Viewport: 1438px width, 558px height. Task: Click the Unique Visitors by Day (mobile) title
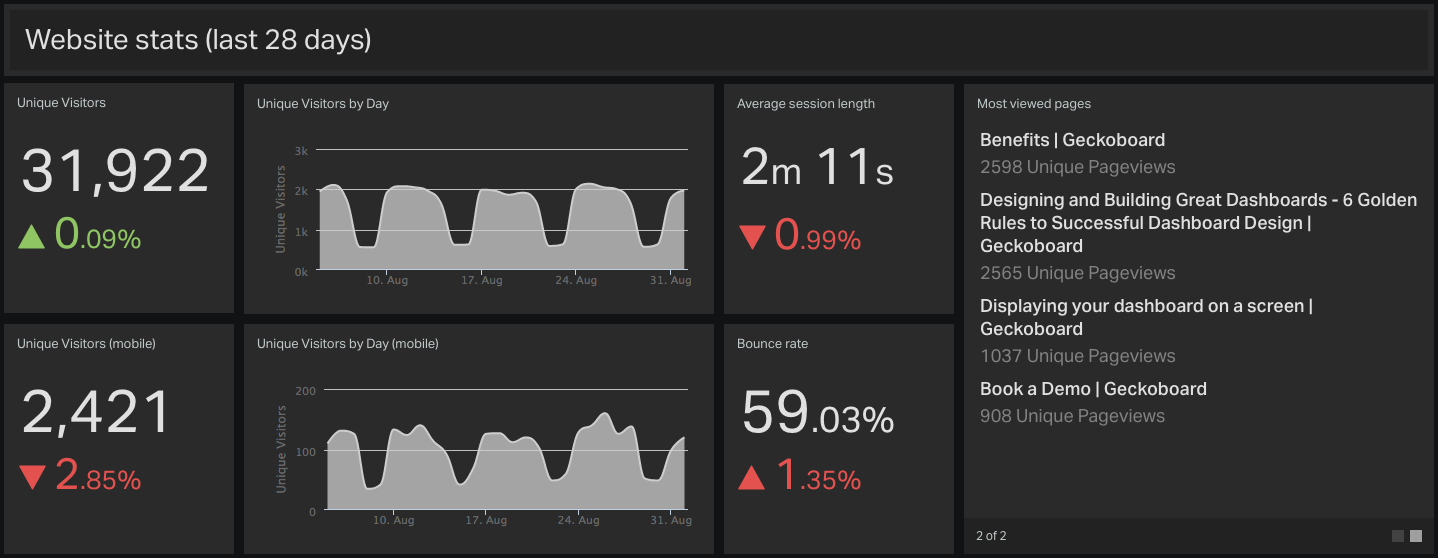pyautogui.click(x=348, y=343)
